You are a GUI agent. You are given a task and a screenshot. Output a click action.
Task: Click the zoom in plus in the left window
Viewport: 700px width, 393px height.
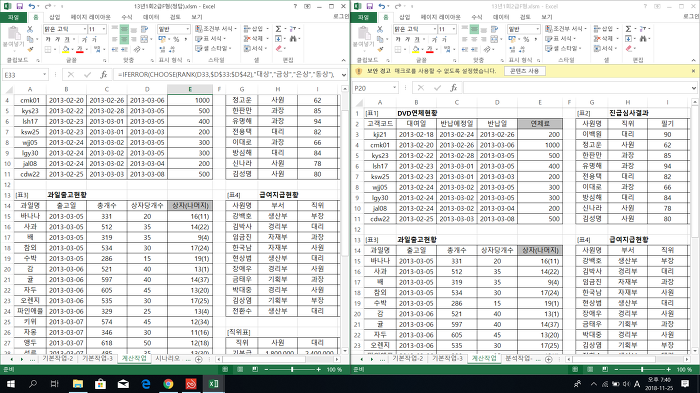pyautogui.click(x=318, y=369)
